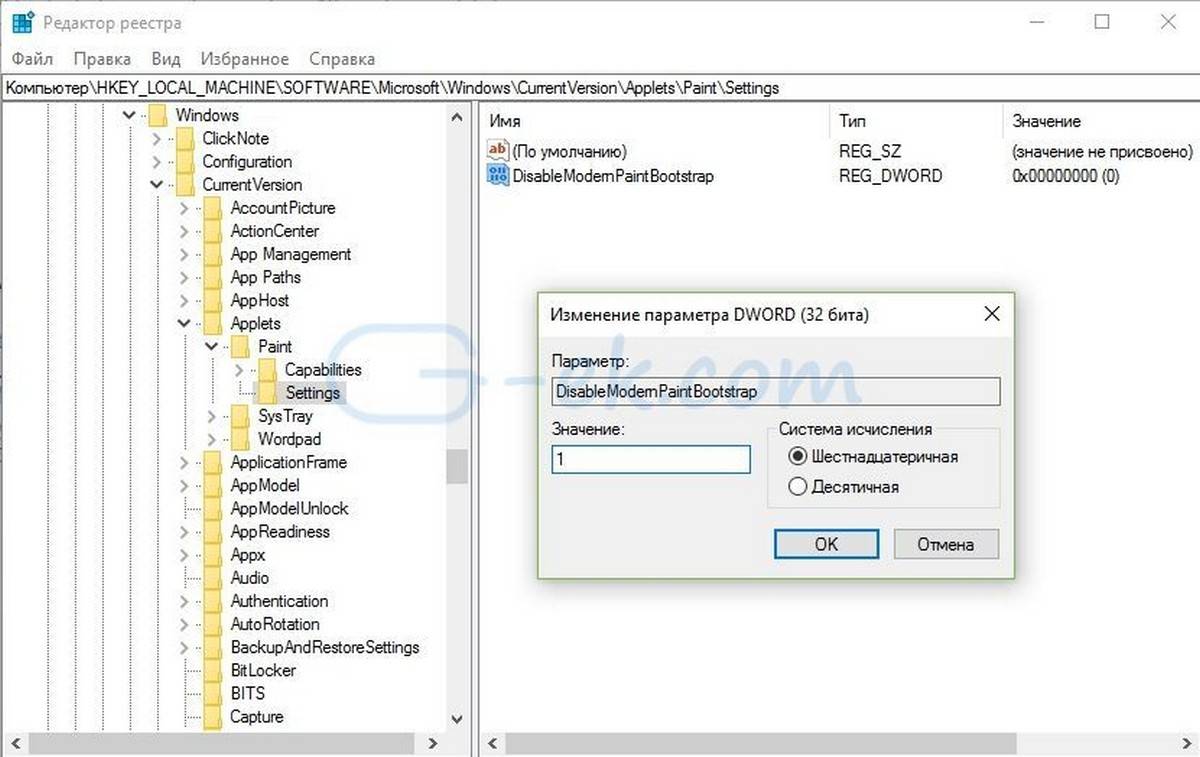
Task: Collapse the Applets tree node
Action: [185, 323]
